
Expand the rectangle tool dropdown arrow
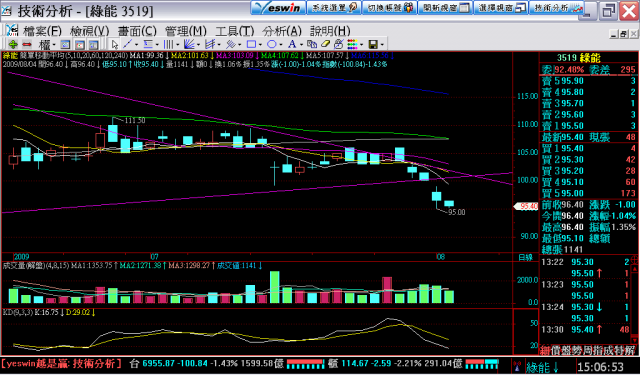tap(260, 44)
